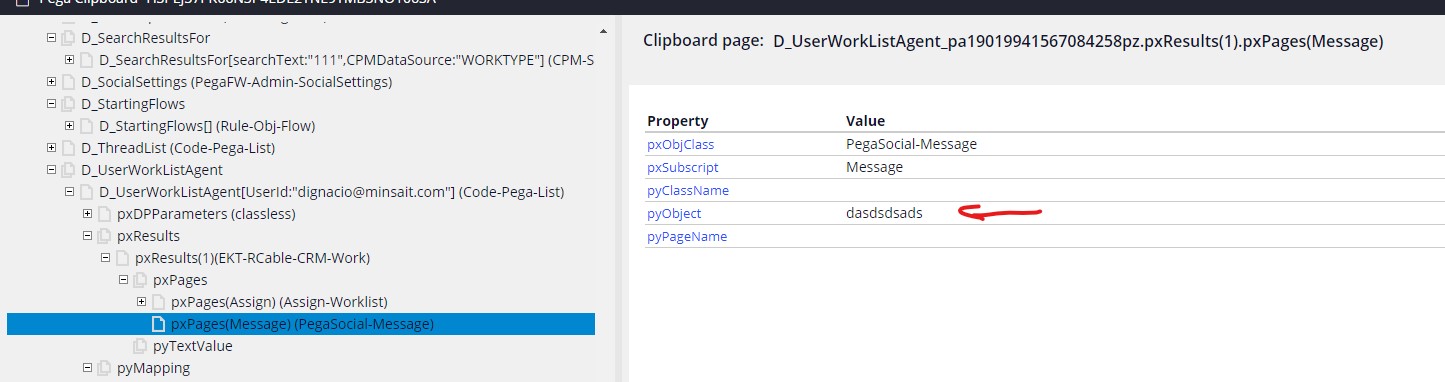The width and height of the screenshot is (1445, 382).
Task: Select the pyMapping tree row
Action: click(153, 368)
